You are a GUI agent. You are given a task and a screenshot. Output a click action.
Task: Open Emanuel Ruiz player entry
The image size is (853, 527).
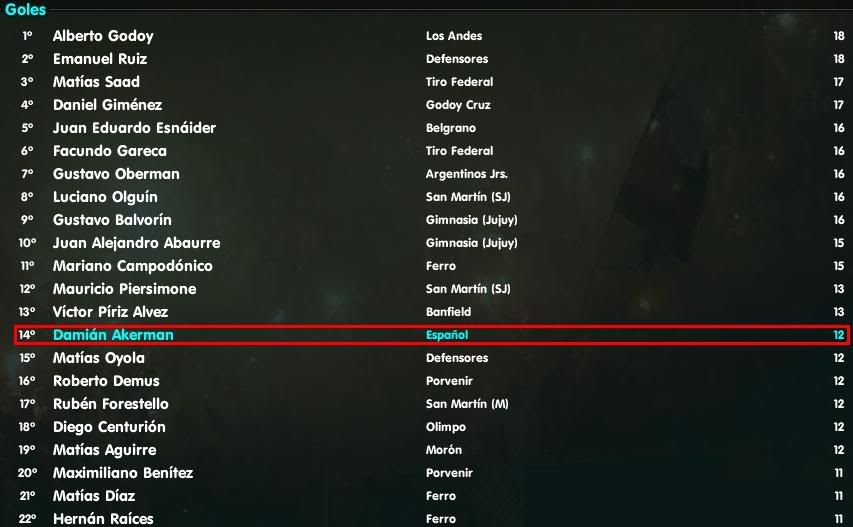coord(100,59)
